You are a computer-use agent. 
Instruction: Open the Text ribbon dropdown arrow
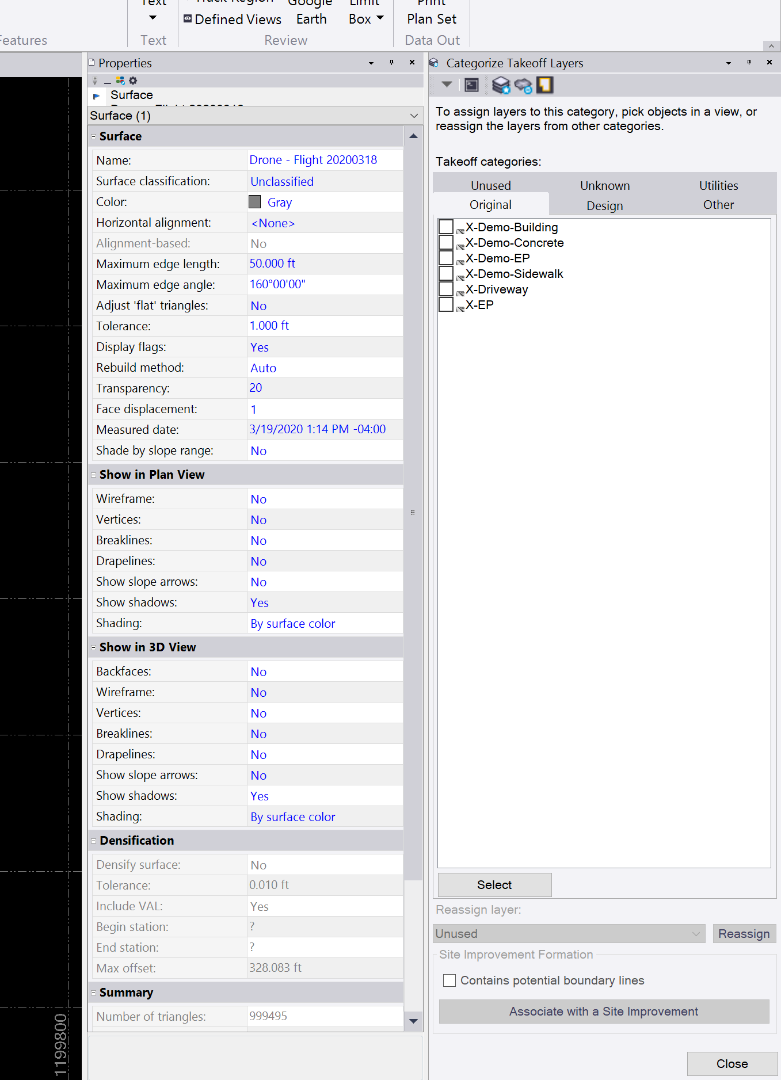click(x=153, y=18)
